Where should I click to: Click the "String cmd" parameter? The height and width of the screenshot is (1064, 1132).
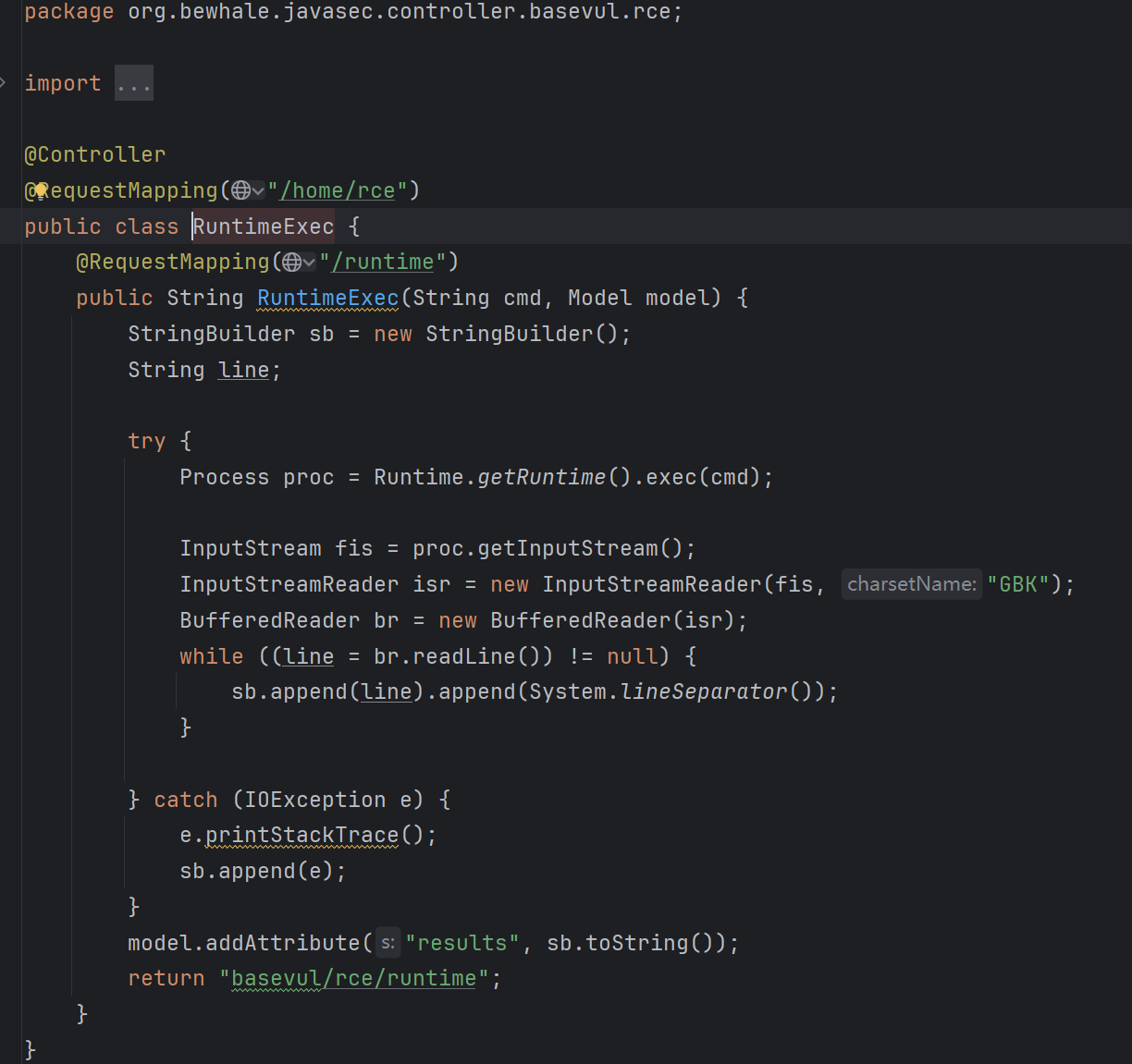(477, 298)
